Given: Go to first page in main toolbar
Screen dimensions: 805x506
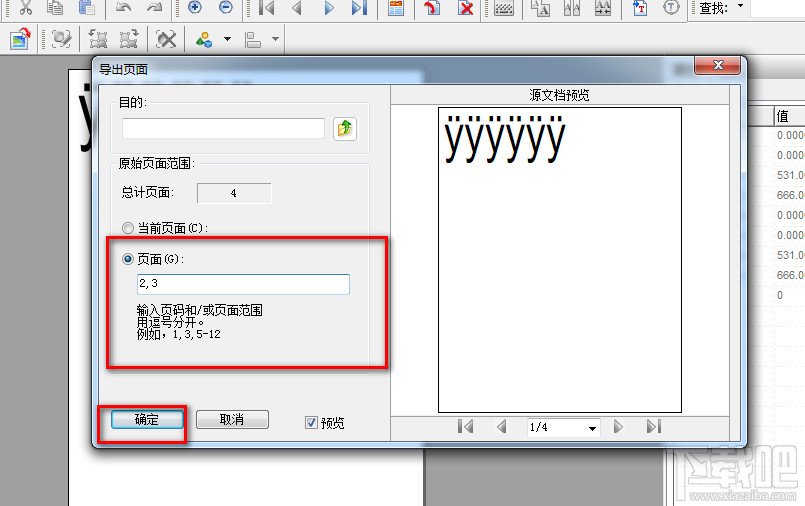Looking at the screenshot, I should pyautogui.click(x=266, y=8).
